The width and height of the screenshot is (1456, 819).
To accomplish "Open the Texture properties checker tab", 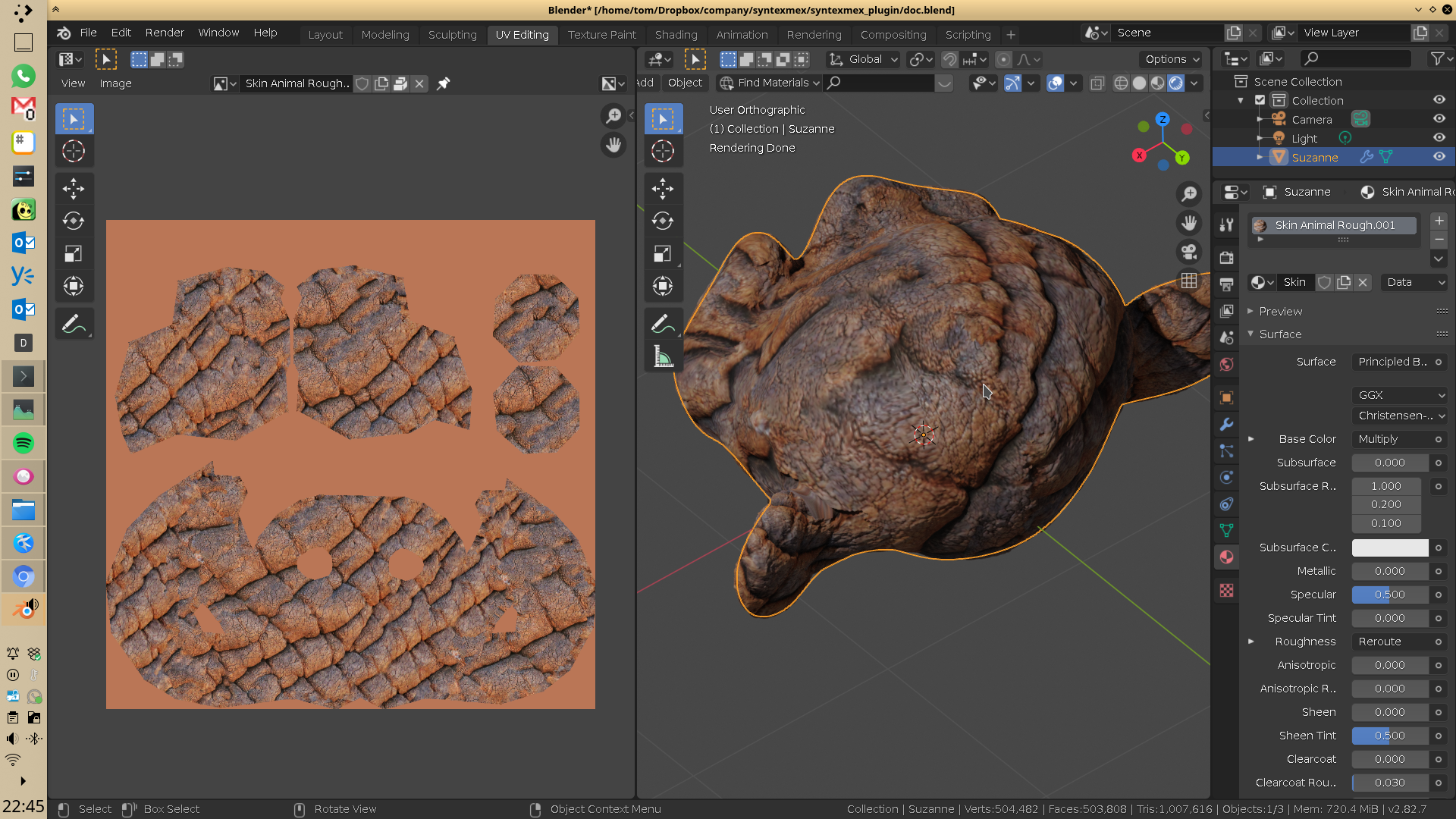I will (1226, 590).
